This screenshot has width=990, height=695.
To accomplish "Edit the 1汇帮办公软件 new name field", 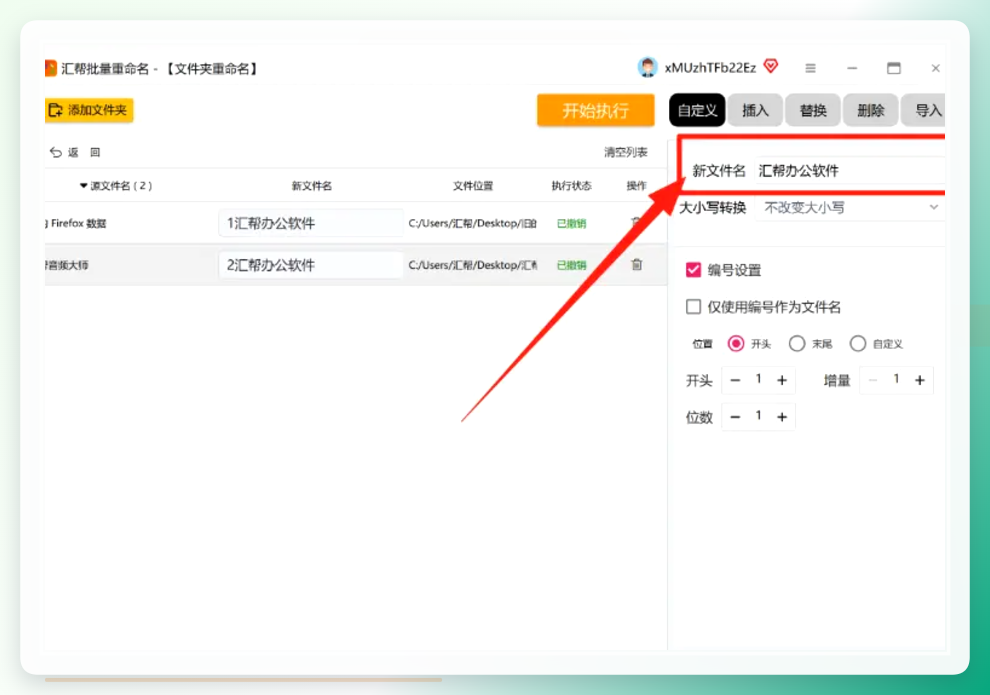I will coord(311,223).
